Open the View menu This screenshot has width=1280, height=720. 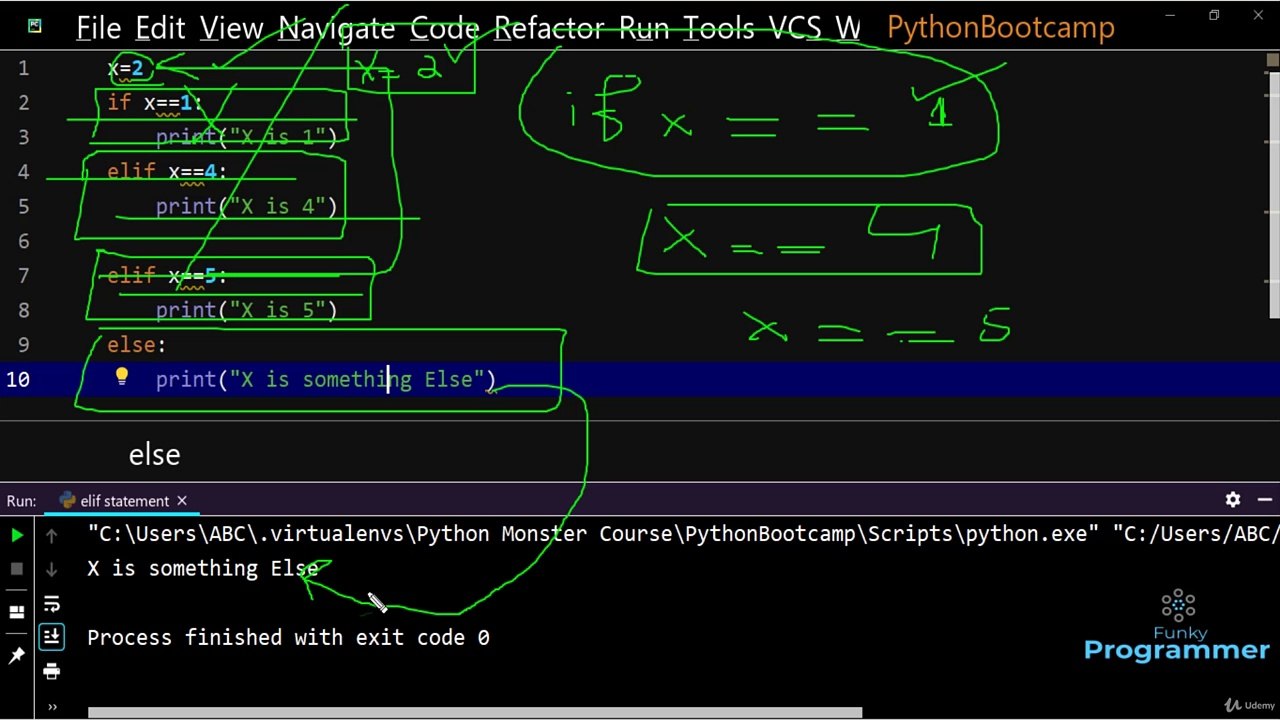(x=232, y=27)
